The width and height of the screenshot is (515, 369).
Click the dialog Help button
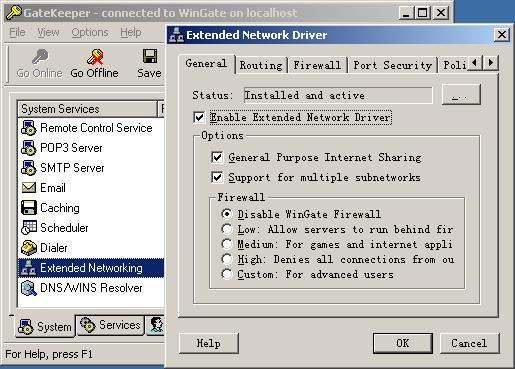(x=209, y=343)
